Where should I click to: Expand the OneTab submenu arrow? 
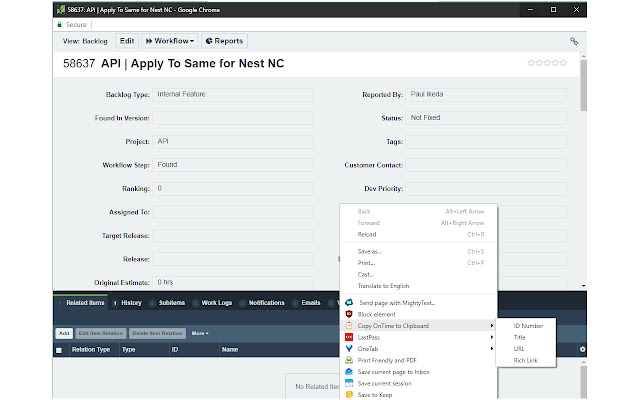[492, 349]
